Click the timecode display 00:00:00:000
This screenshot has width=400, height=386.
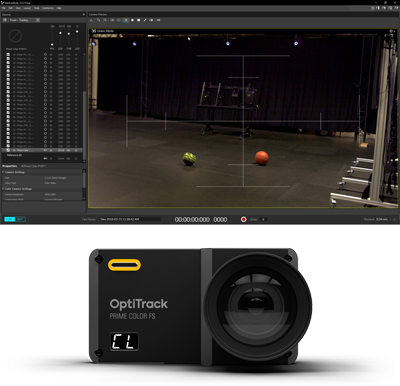point(192,220)
